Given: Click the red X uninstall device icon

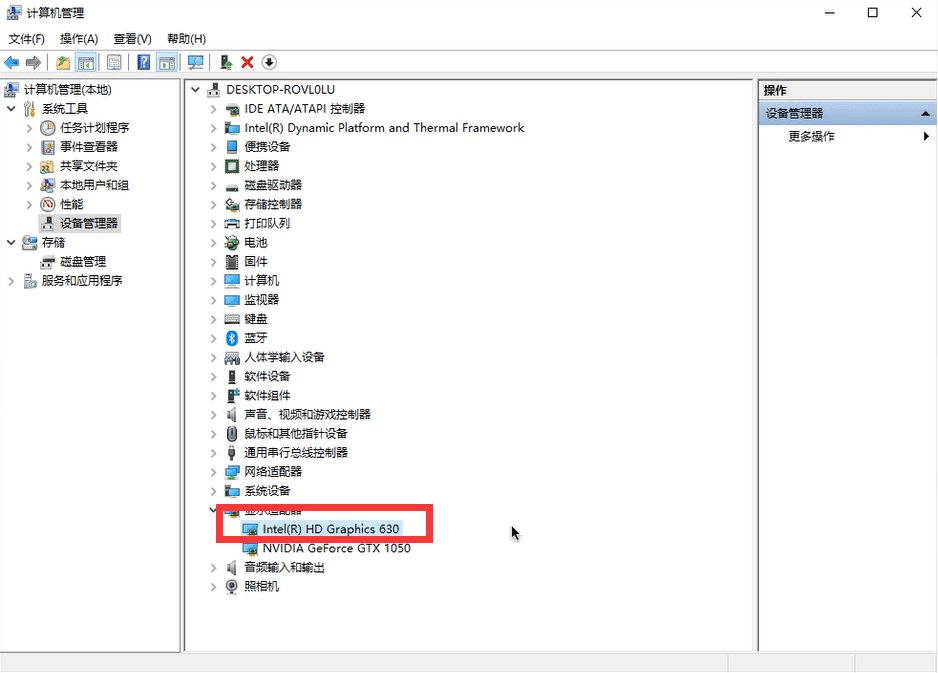Looking at the screenshot, I should (x=247, y=62).
